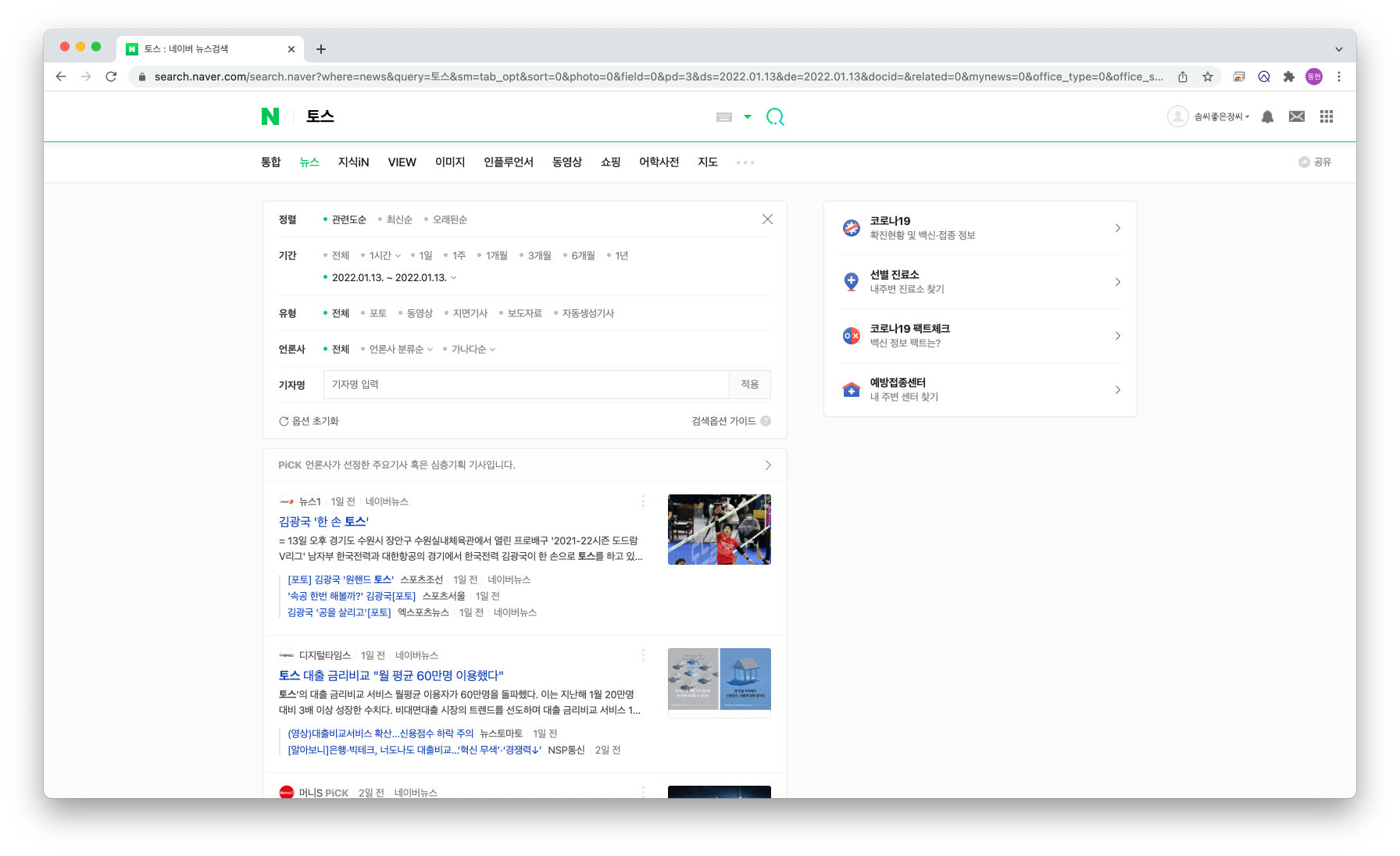Open the 코로나19 info card
Image resolution: width=1400 pixels, height=856 pixels.
click(x=980, y=228)
